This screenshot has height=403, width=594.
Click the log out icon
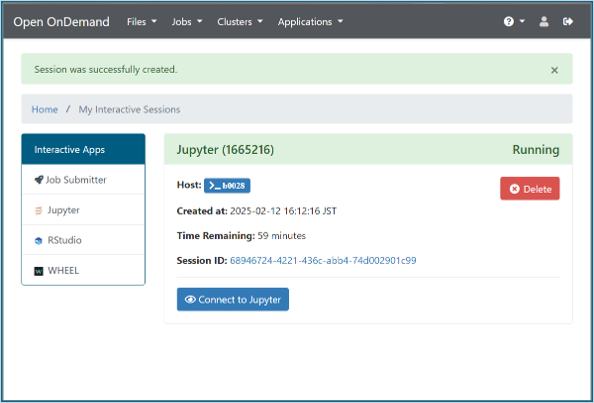[x=568, y=22]
